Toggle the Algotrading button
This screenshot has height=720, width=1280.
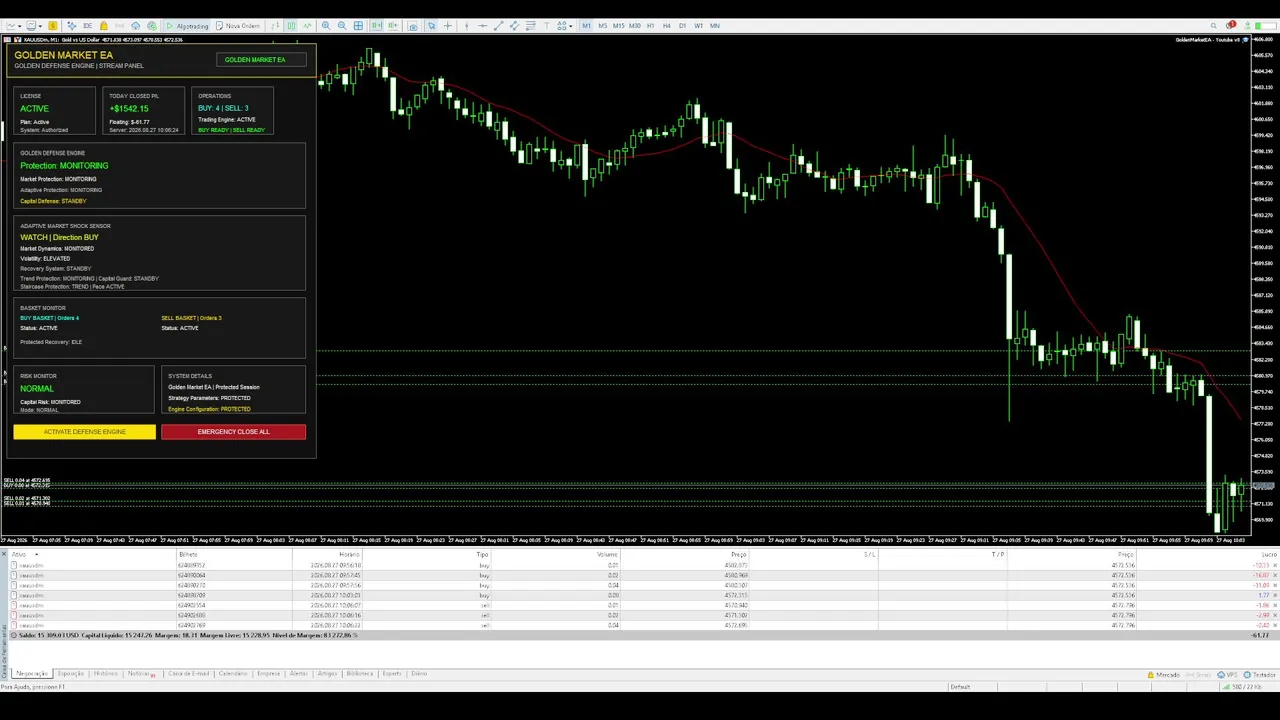tap(188, 26)
